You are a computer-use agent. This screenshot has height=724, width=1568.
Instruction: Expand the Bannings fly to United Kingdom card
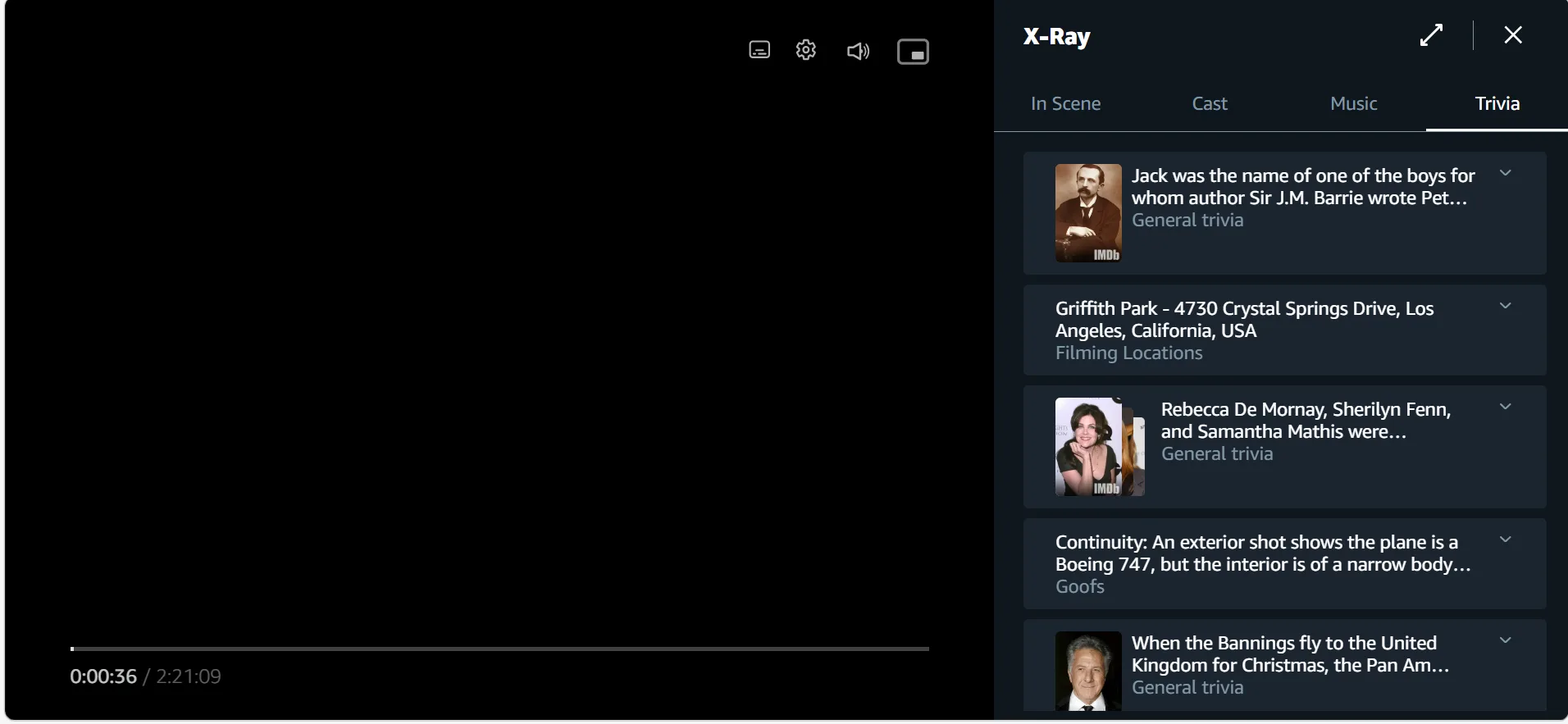point(1505,640)
